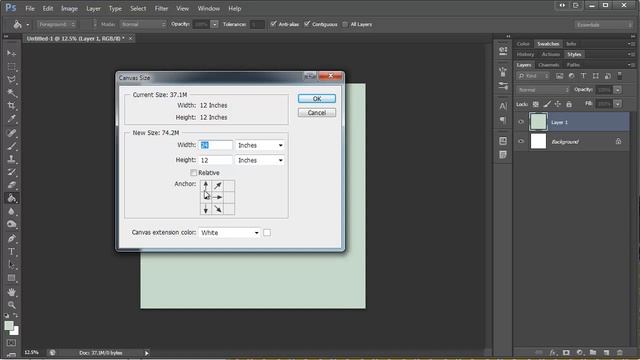
Task: Select the Eyedropper tool
Action: point(11,119)
